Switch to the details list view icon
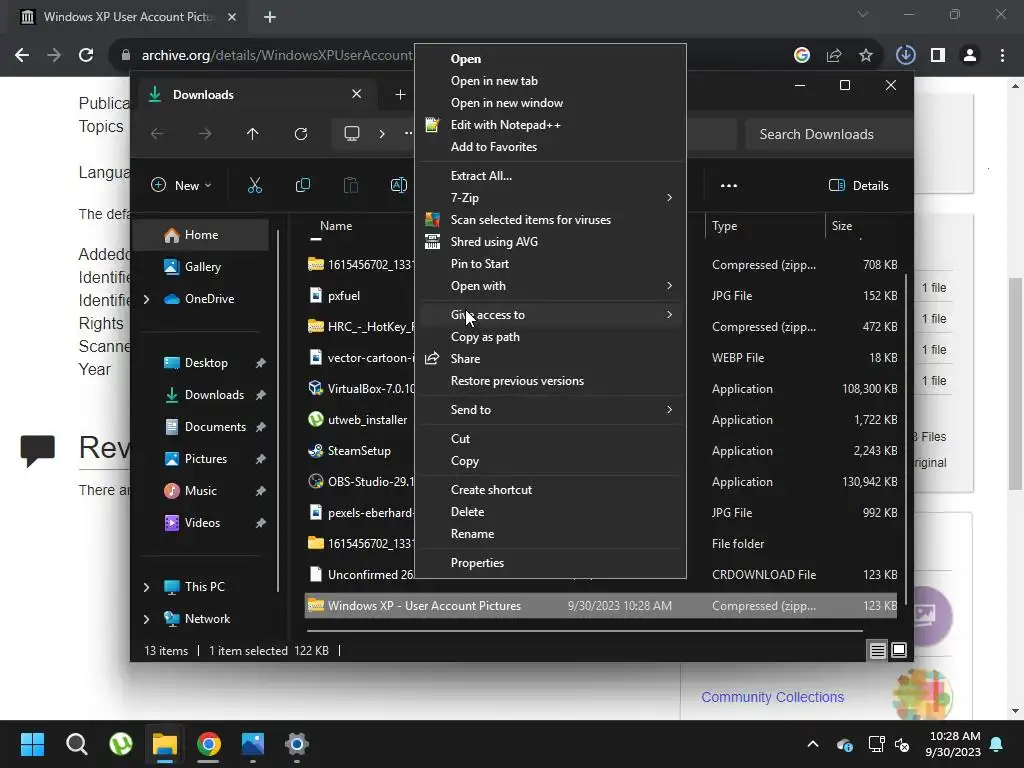The image size is (1024, 768). [877, 650]
